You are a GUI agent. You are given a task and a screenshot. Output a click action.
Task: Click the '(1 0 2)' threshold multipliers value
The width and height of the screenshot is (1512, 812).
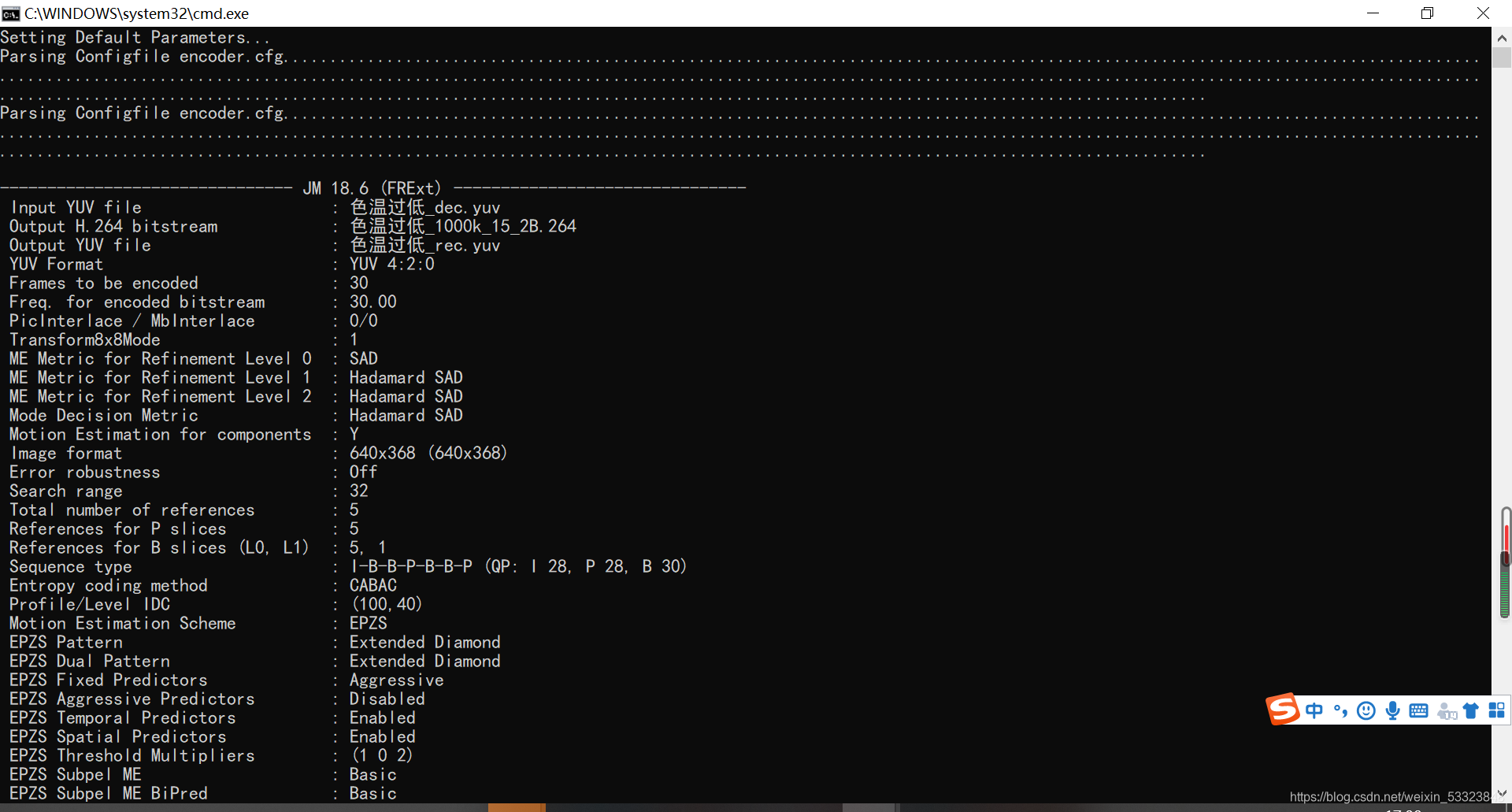(x=382, y=756)
